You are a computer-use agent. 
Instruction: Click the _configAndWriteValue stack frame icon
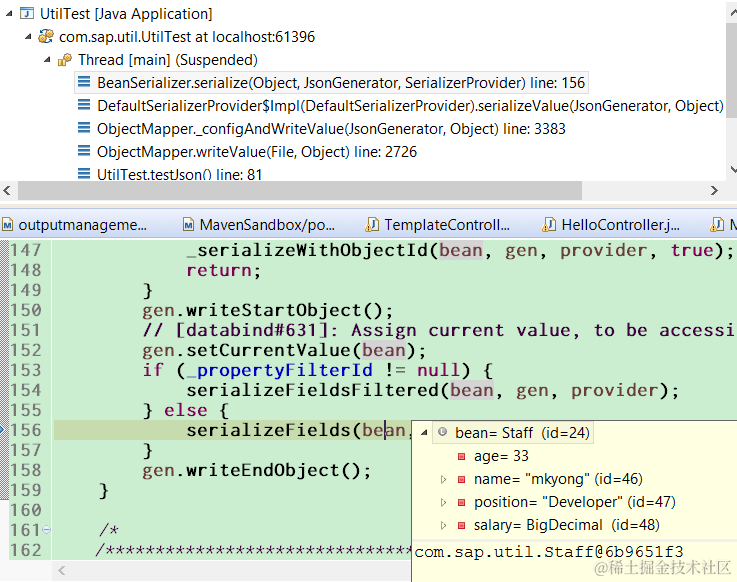(x=84, y=128)
